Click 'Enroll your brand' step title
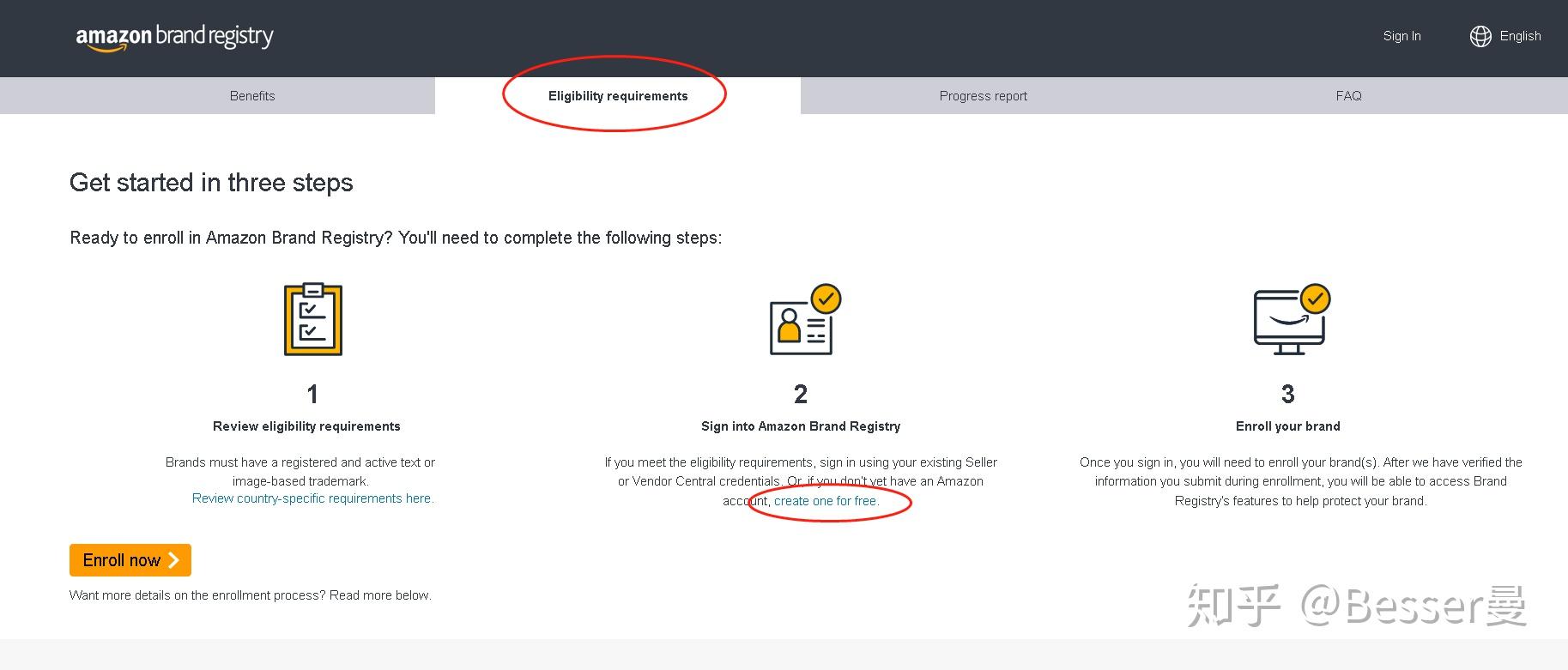Viewport: 1568px width, 670px height. click(x=1287, y=426)
